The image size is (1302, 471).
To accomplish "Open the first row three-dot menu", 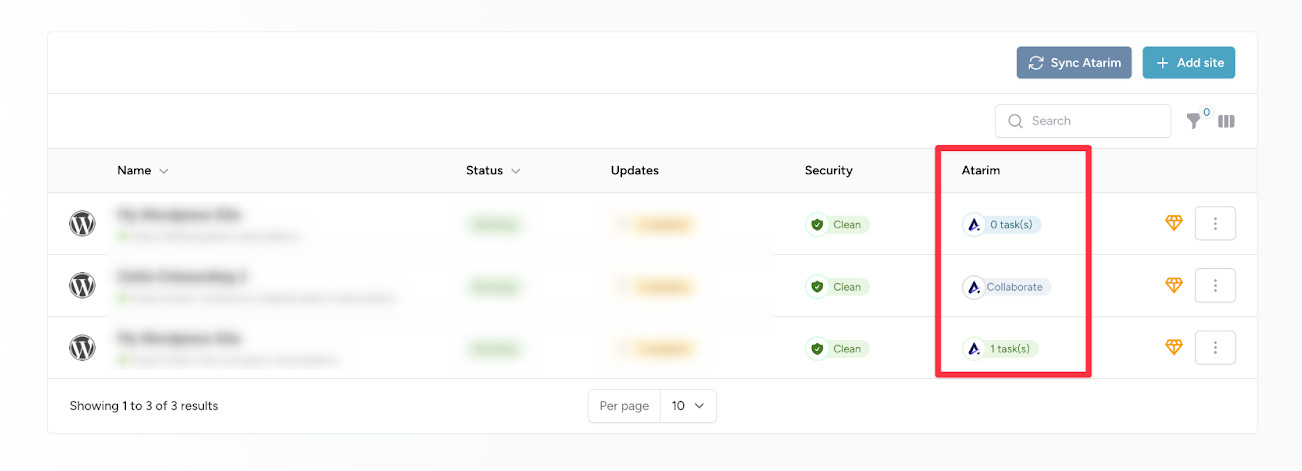I will pos(1215,224).
